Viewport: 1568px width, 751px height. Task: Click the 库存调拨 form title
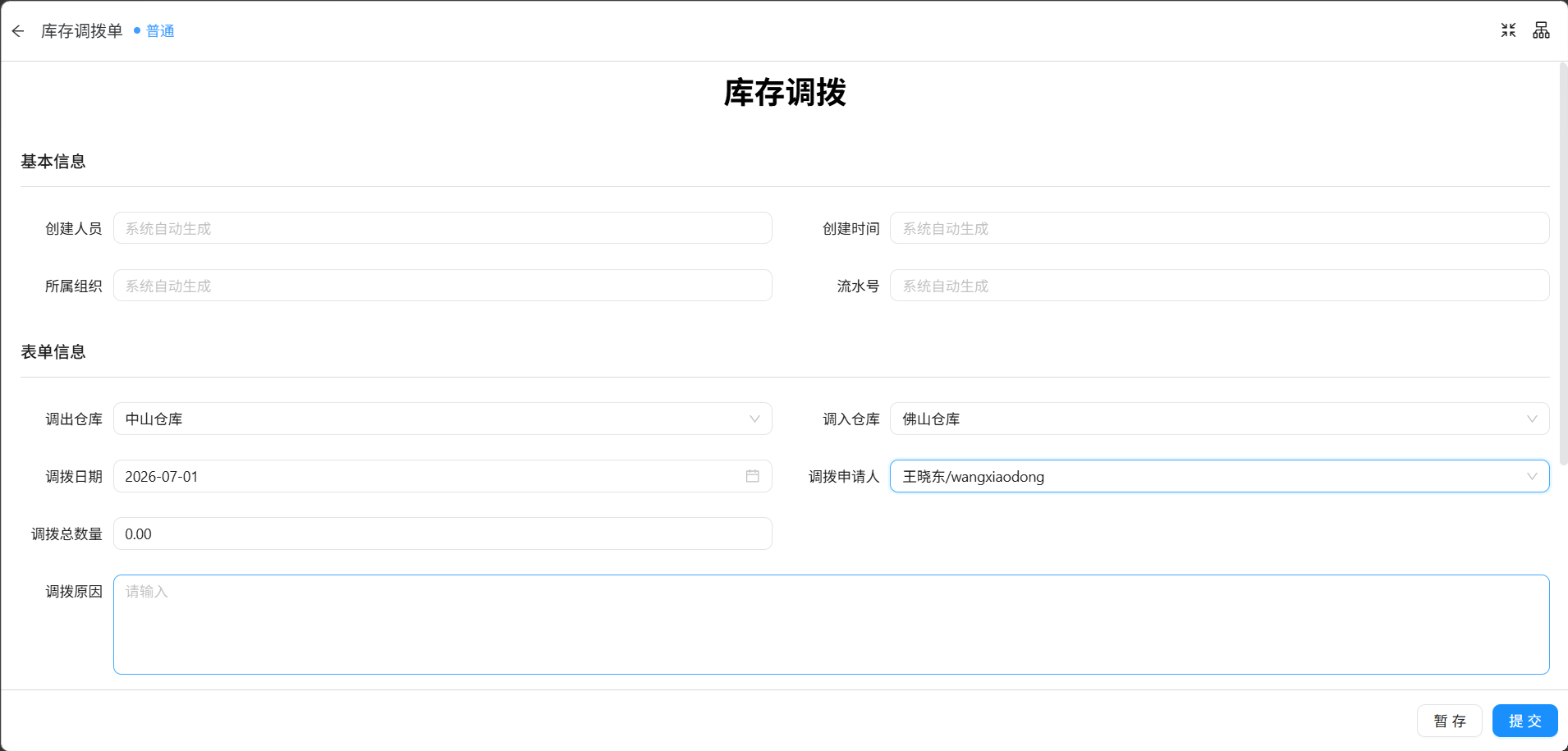click(785, 93)
